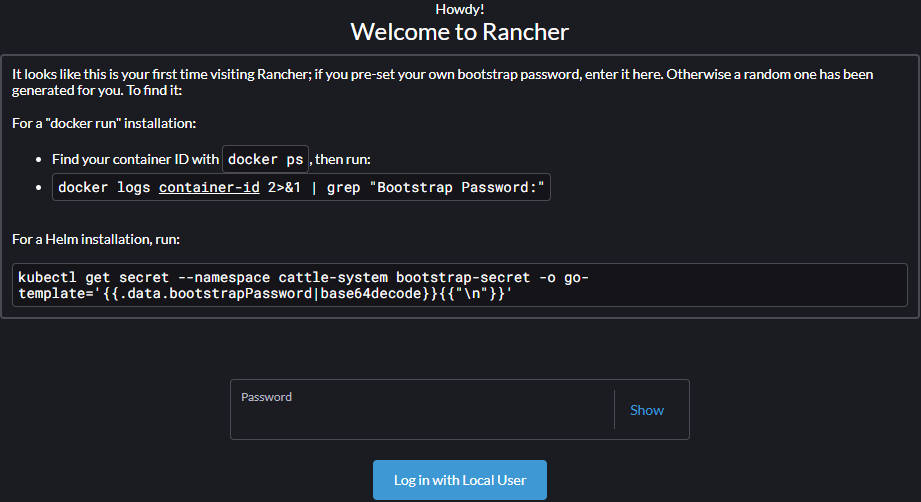Click the 'For a Helm installation, run:' text
The image size is (921, 502).
point(96,240)
